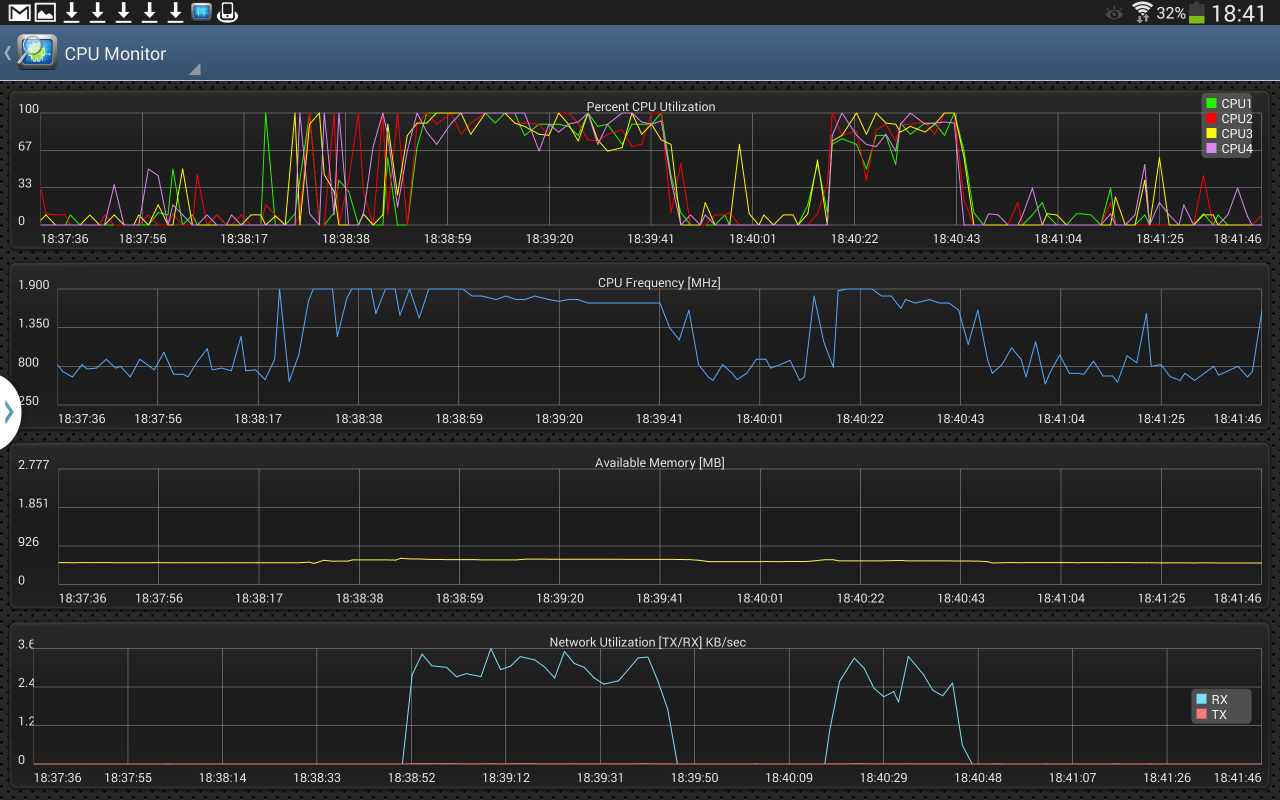Tap the 18:41:26 network time label
Viewport: 1280px width, 800px height.
1166,777
